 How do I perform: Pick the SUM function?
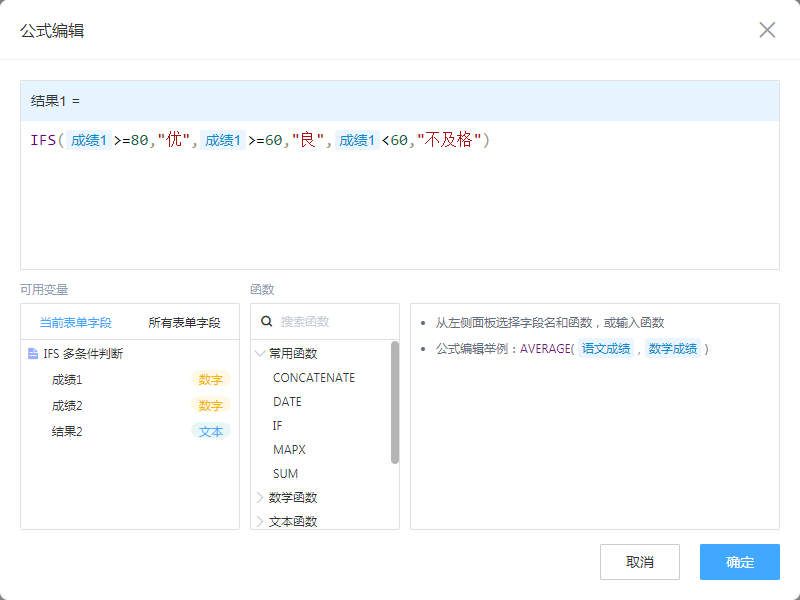[285, 474]
